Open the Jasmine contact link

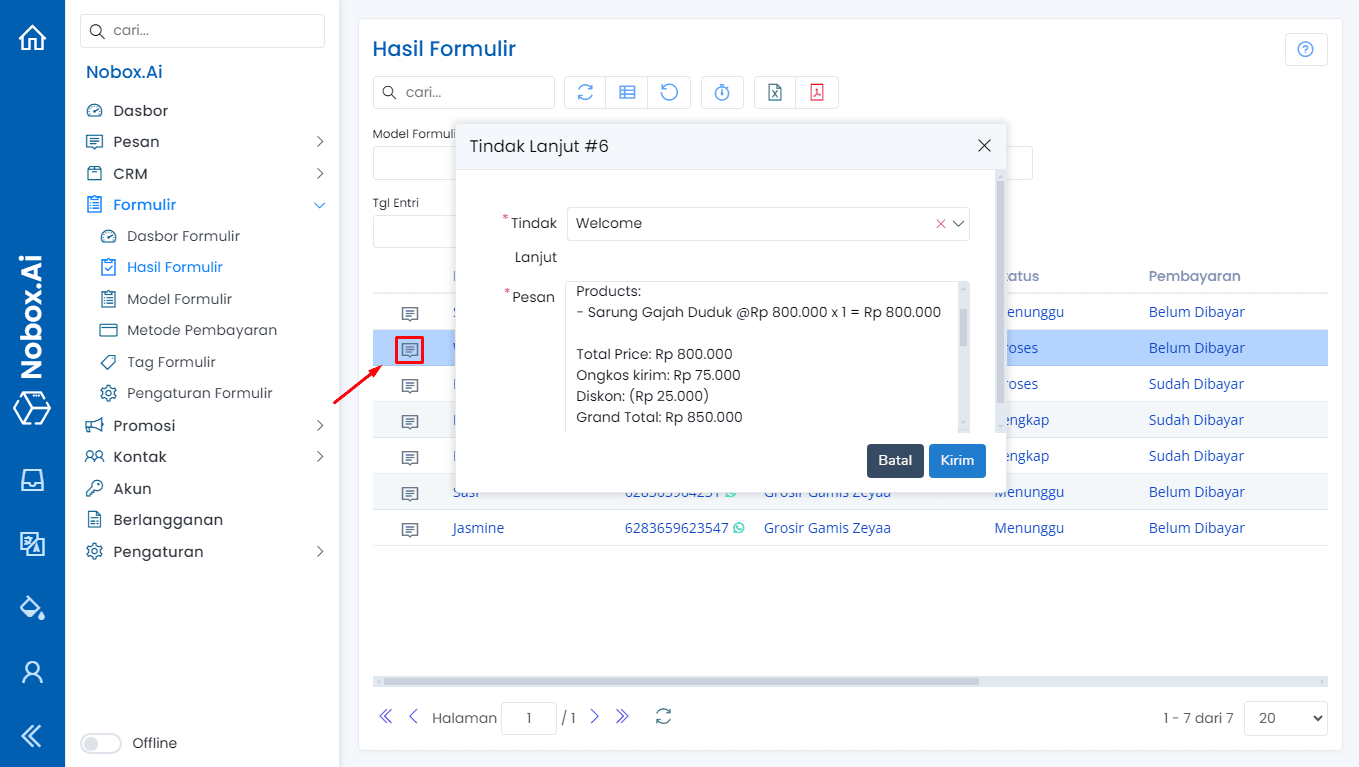coord(478,527)
